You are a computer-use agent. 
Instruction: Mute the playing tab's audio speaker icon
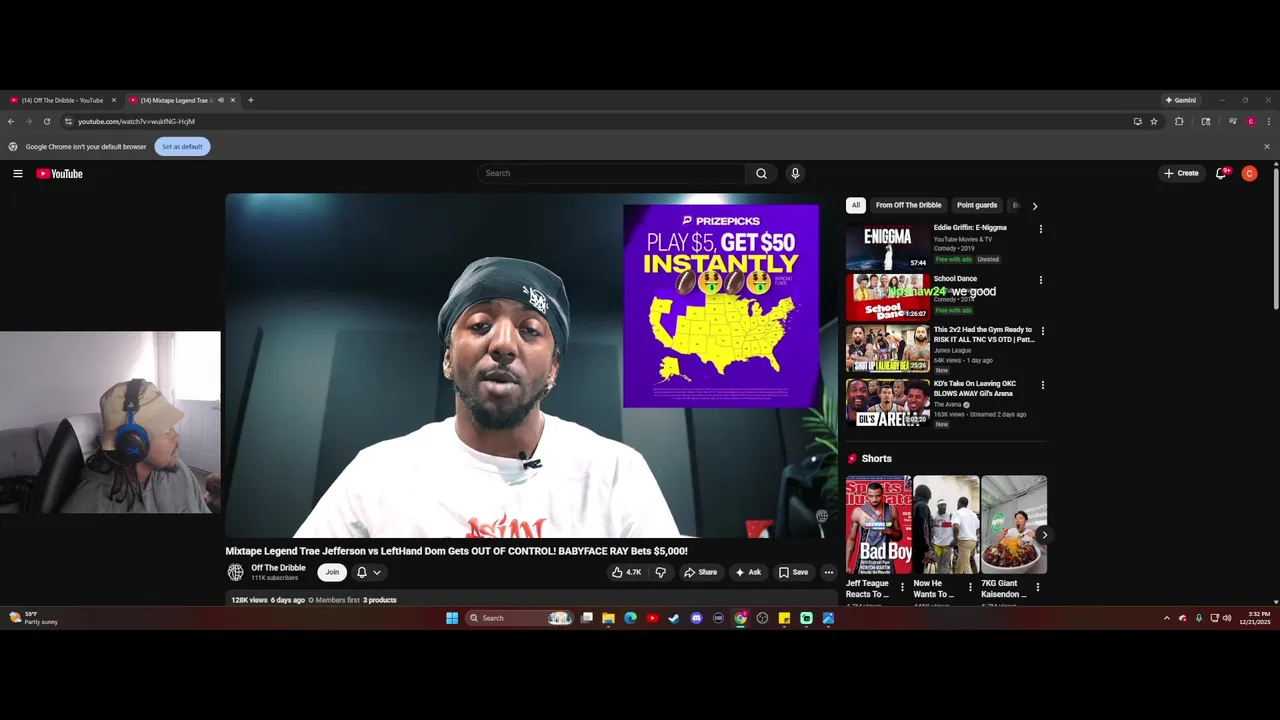[x=221, y=100]
